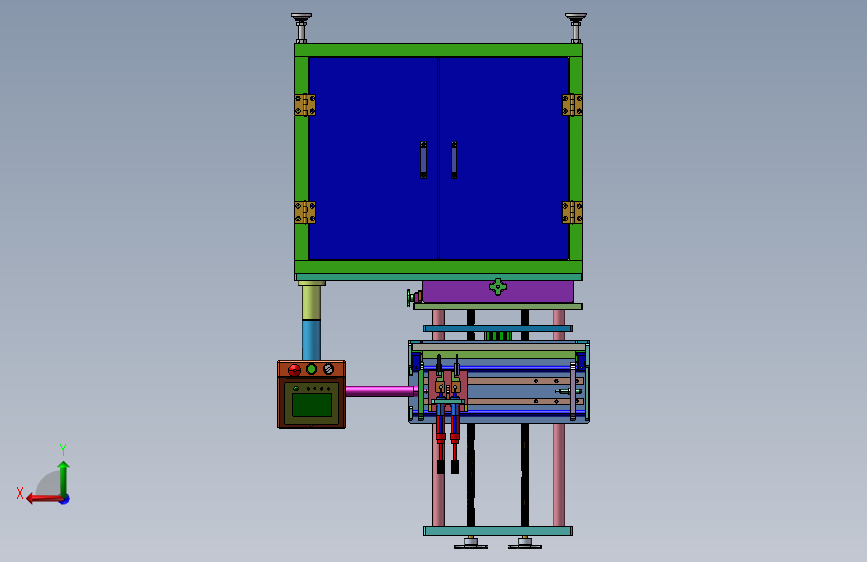Select the upper hinge on the right door
The image size is (867, 562).
coord(572,105)
